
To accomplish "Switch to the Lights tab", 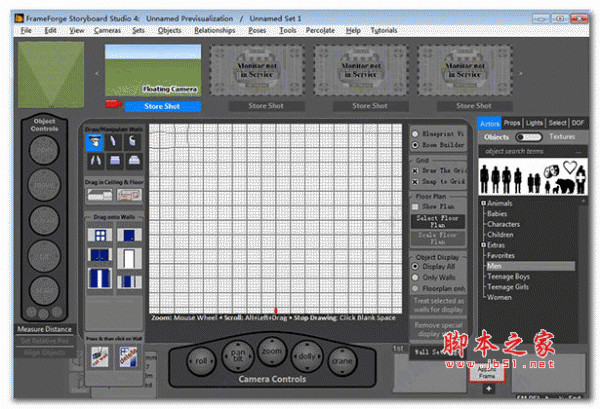I will point(534,123).
